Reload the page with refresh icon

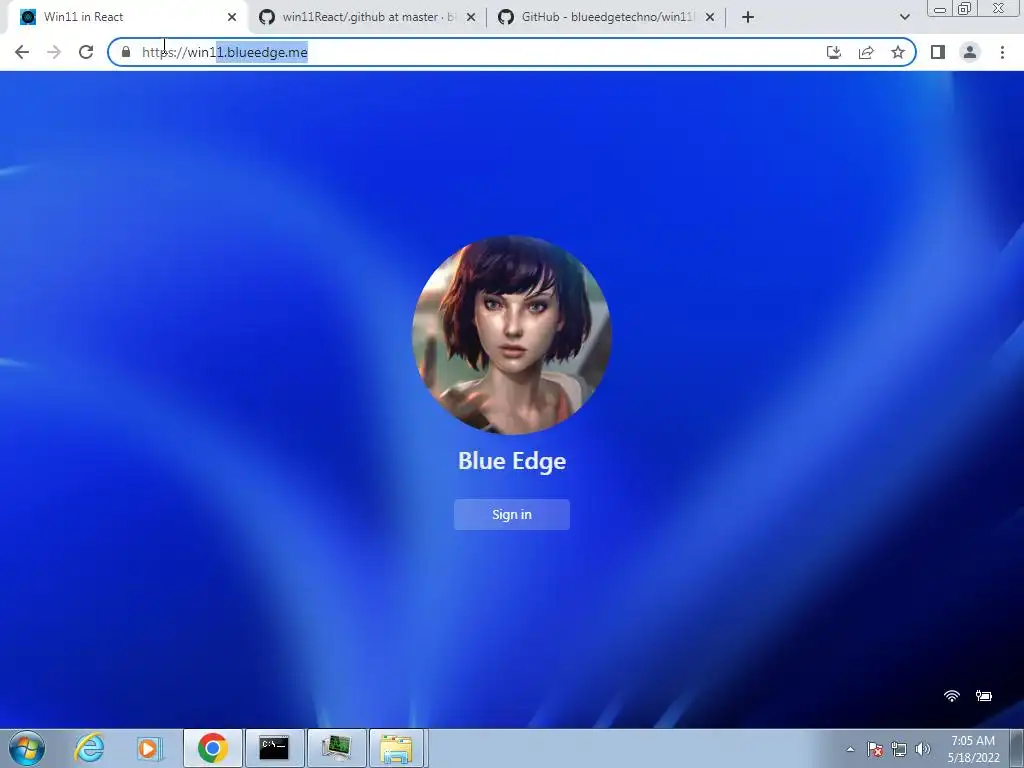86,52
